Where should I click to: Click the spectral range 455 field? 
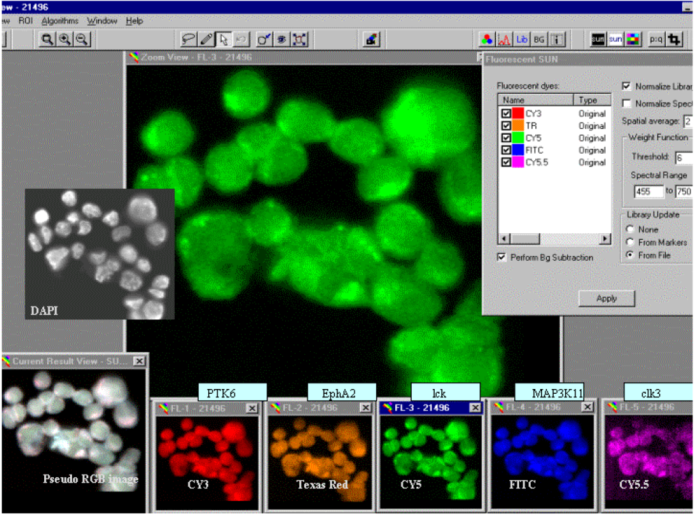pos(649,191)
